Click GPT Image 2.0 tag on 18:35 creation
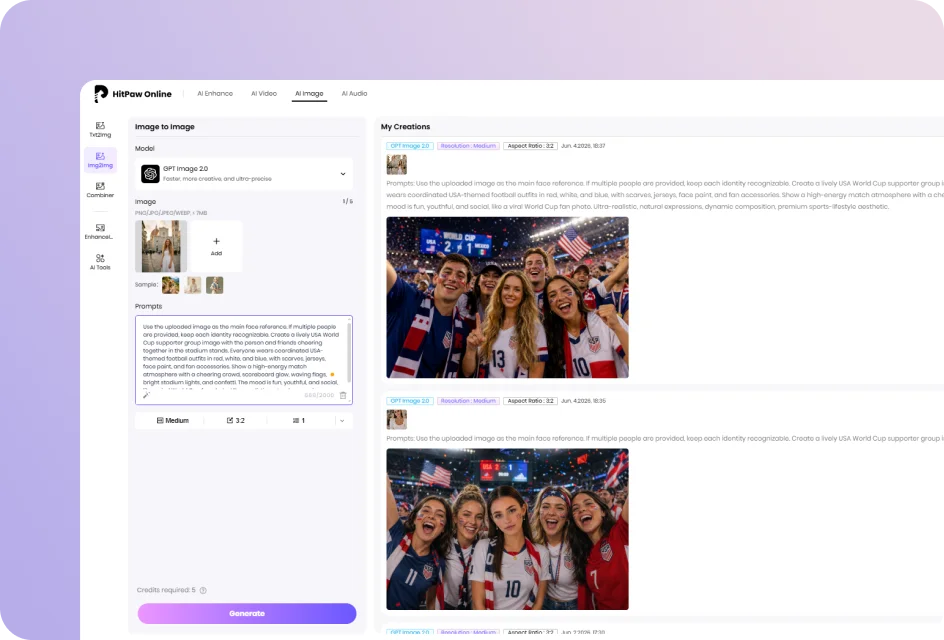 pyautogui.click(x=409, y=401)
